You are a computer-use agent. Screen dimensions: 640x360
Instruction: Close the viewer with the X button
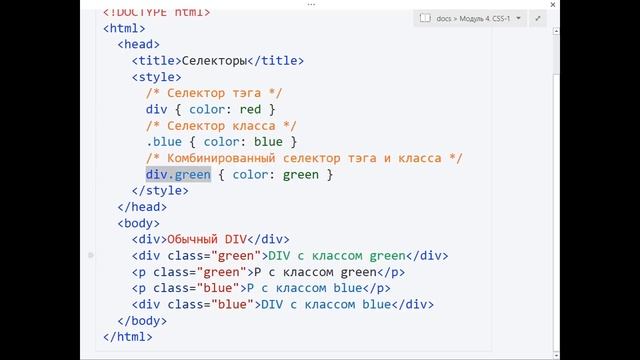tap(553, 5)
